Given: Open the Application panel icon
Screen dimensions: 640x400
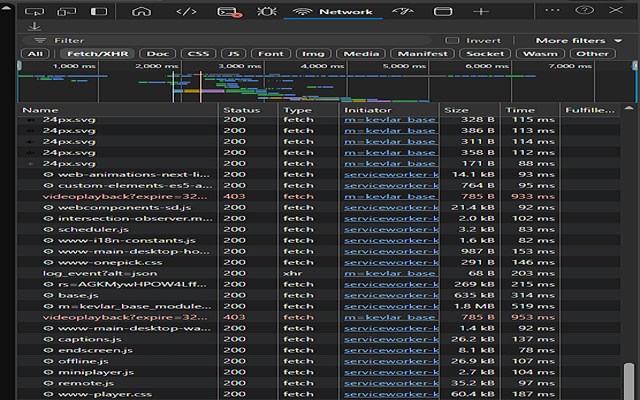Looking at the screenshot, I should [x=443, y=12].
